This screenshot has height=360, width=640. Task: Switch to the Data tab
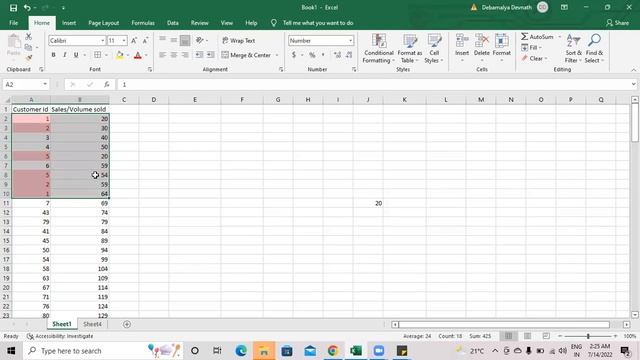pyautogui.click(x=173, y=23)
